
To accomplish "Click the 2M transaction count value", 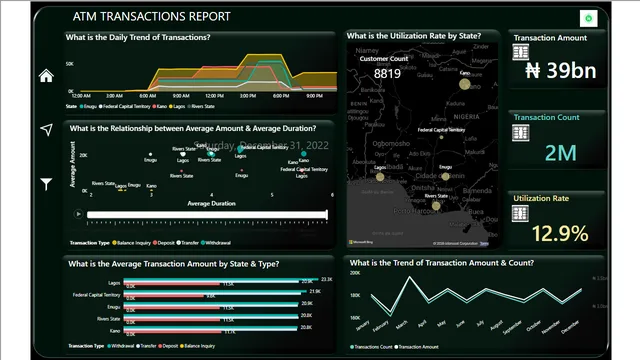I will coord(561,153).
